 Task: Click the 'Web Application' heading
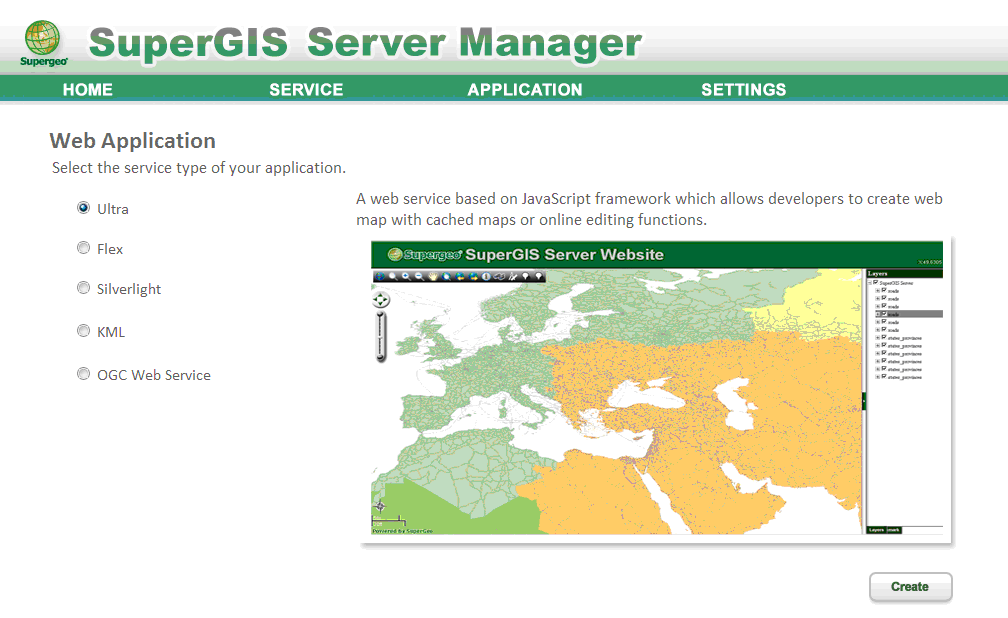[132, 141]
